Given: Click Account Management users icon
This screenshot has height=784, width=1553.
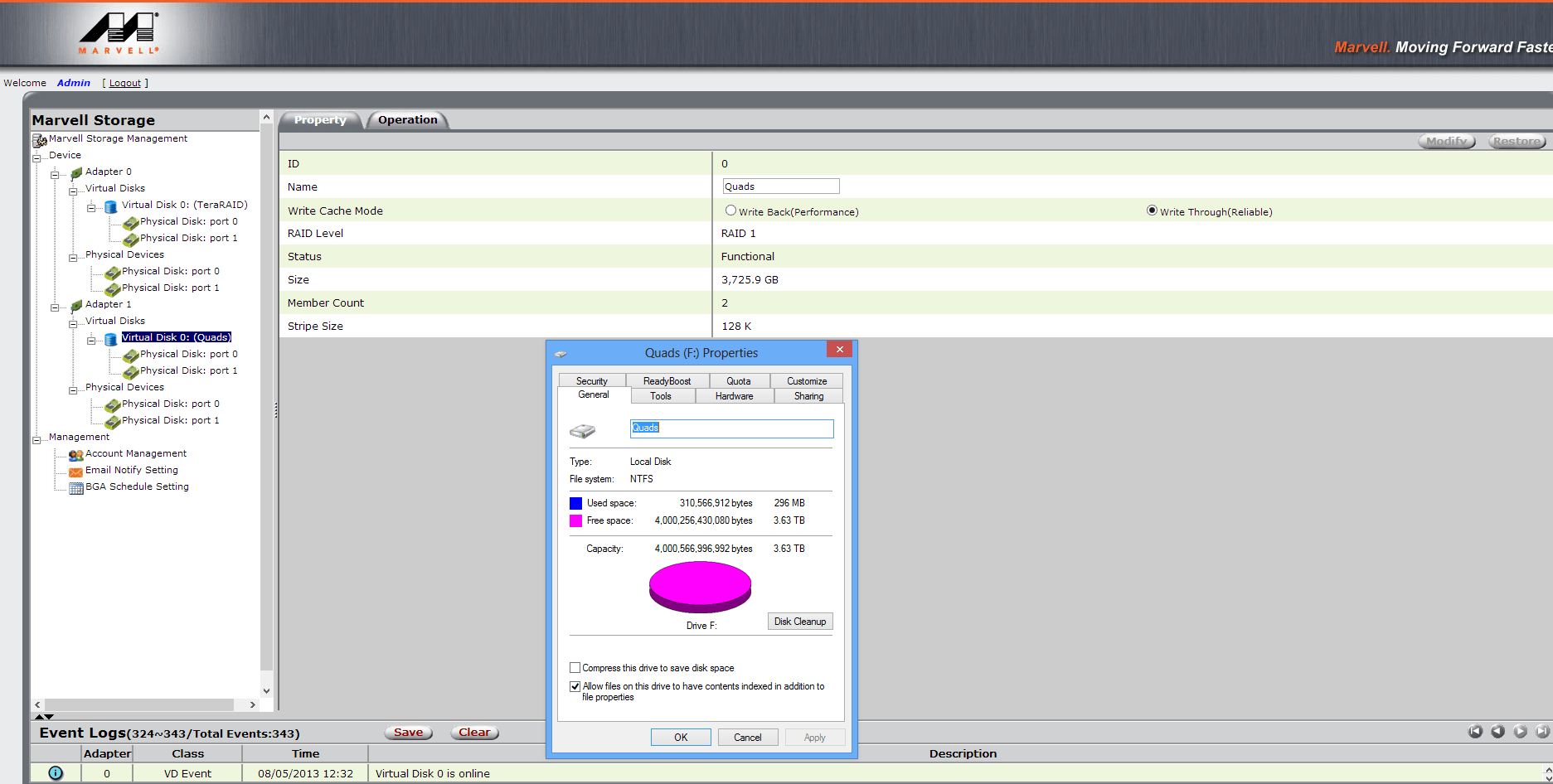Looking at the screenshot, I should coord(76,455).
